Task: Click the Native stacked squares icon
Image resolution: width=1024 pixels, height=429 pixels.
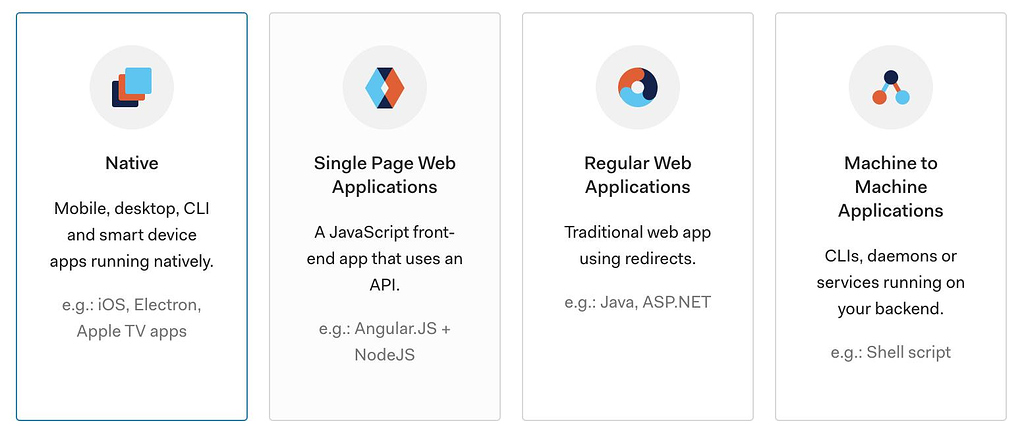Action: [132, 87]
